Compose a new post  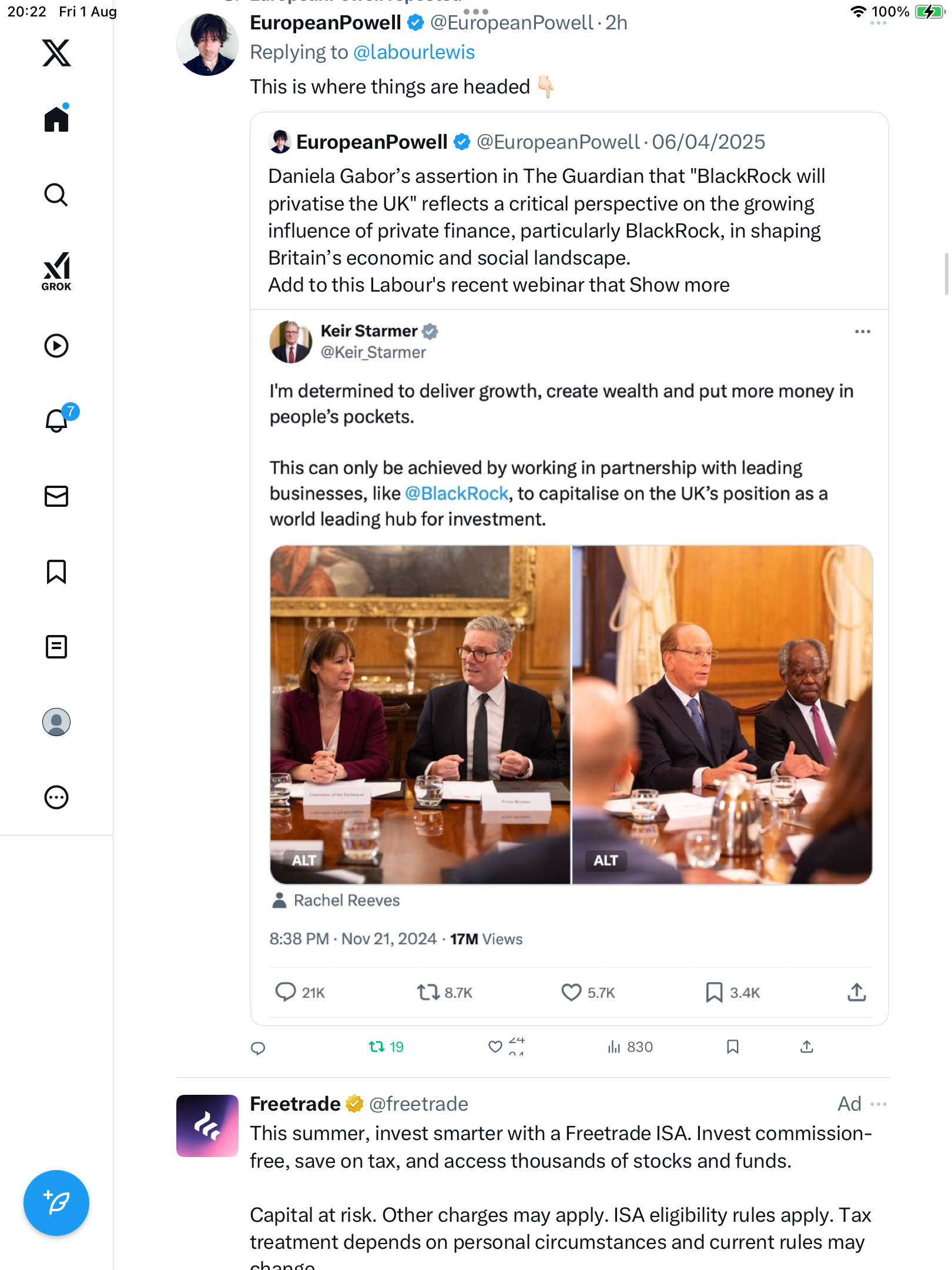coord(56,1203)
